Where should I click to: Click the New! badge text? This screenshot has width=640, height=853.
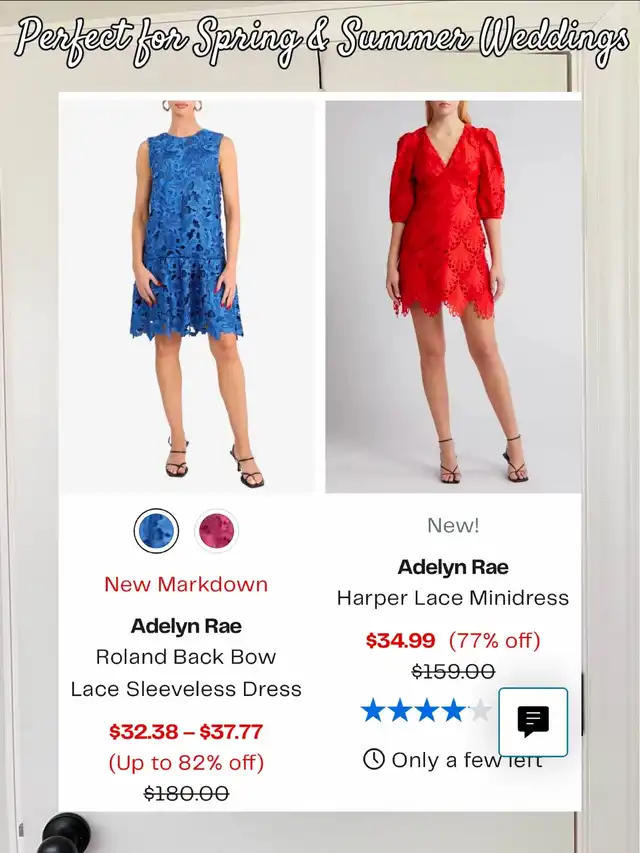click(x=453, y=526)
